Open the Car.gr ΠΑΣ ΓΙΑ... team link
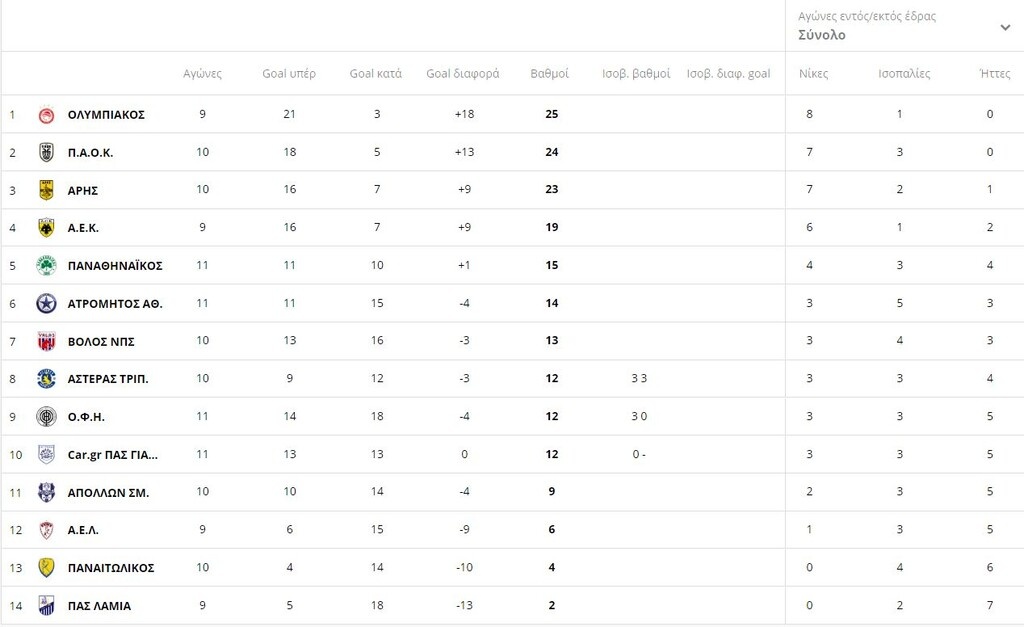Image resolution: width=1024 pixels, height=627 pixels. click(113, 455)
